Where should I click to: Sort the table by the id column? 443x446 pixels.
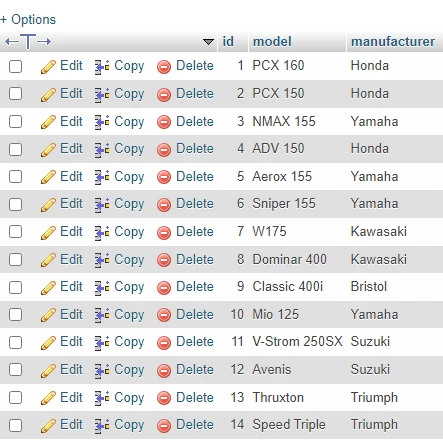pyautogui.click(x=228, y=42)
